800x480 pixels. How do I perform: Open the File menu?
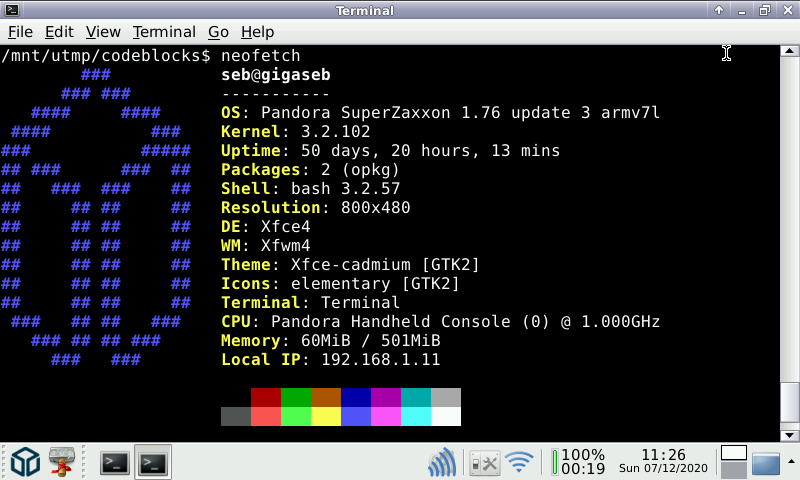pos(20,32)
